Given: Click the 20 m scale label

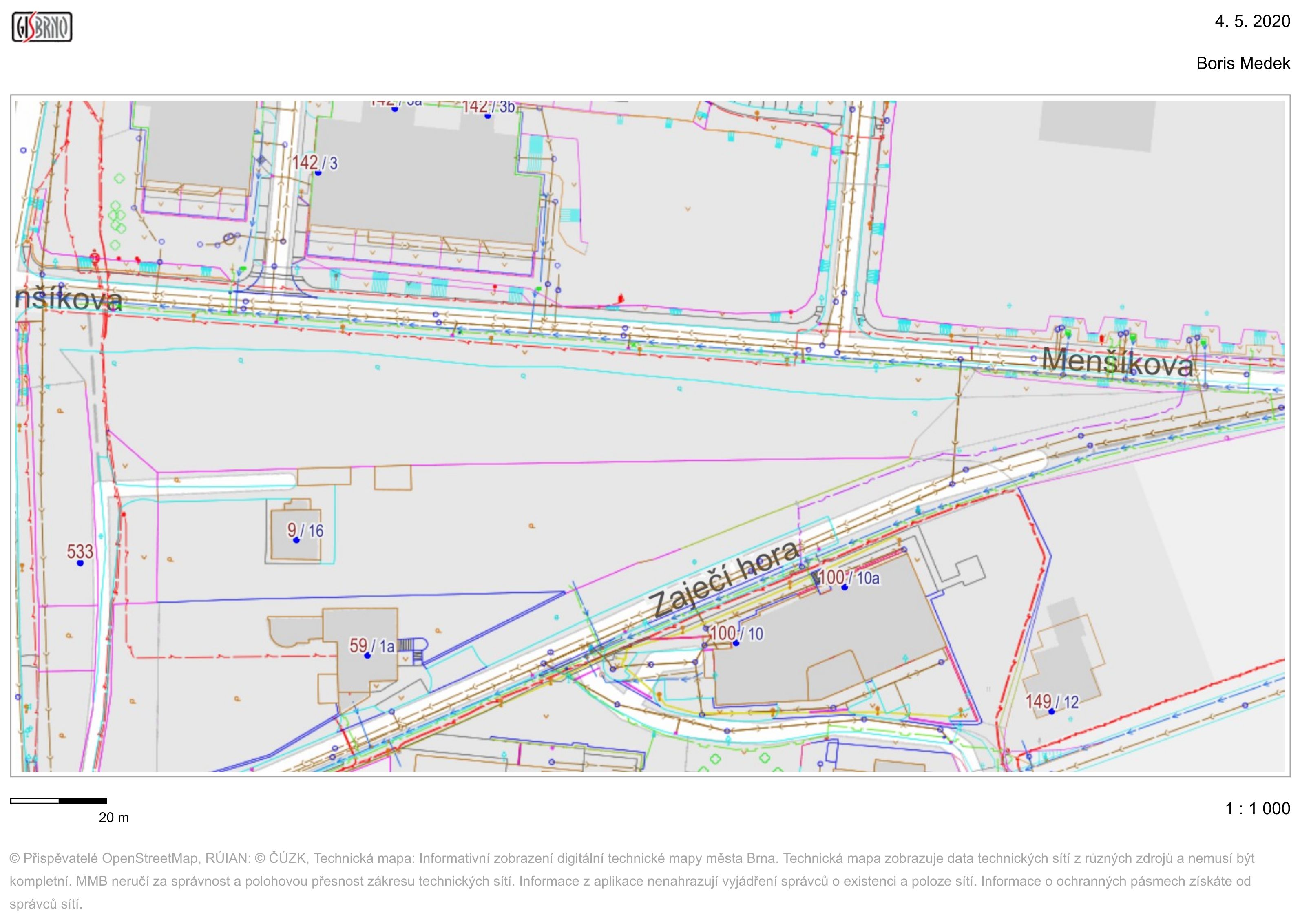Looking at the screenshot, I should coord(114,818).
